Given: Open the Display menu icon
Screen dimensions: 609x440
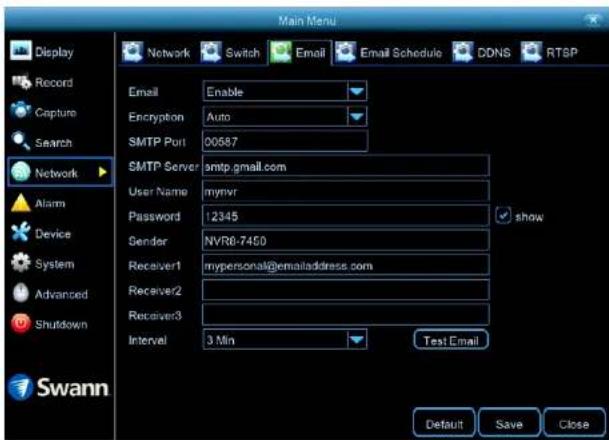Looking at the screenshot, I should point(21,50).
